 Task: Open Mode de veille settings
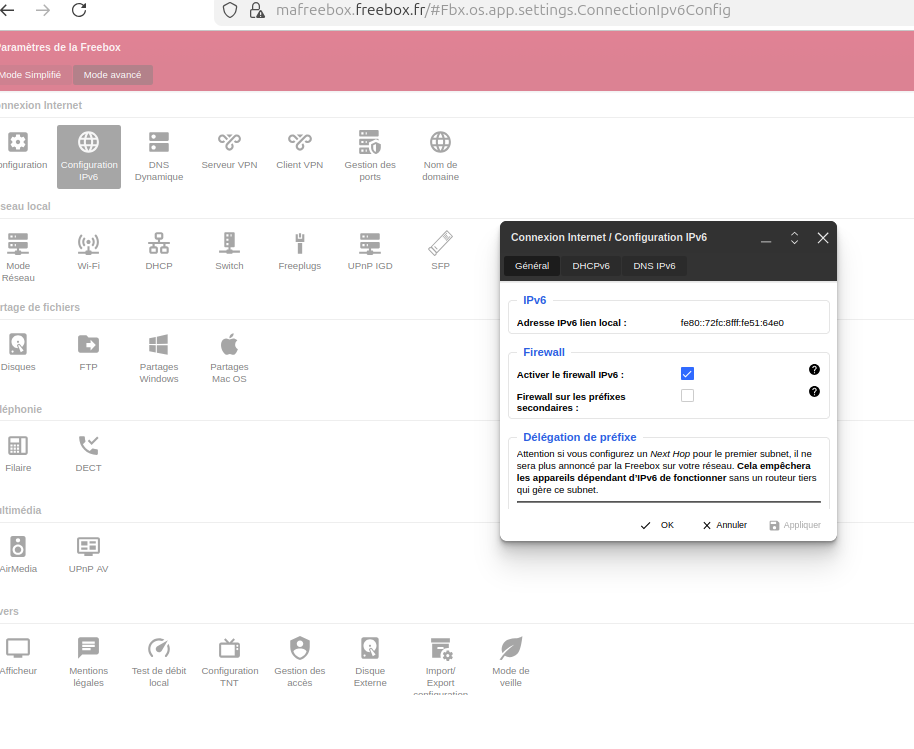[x=511, y=662]
